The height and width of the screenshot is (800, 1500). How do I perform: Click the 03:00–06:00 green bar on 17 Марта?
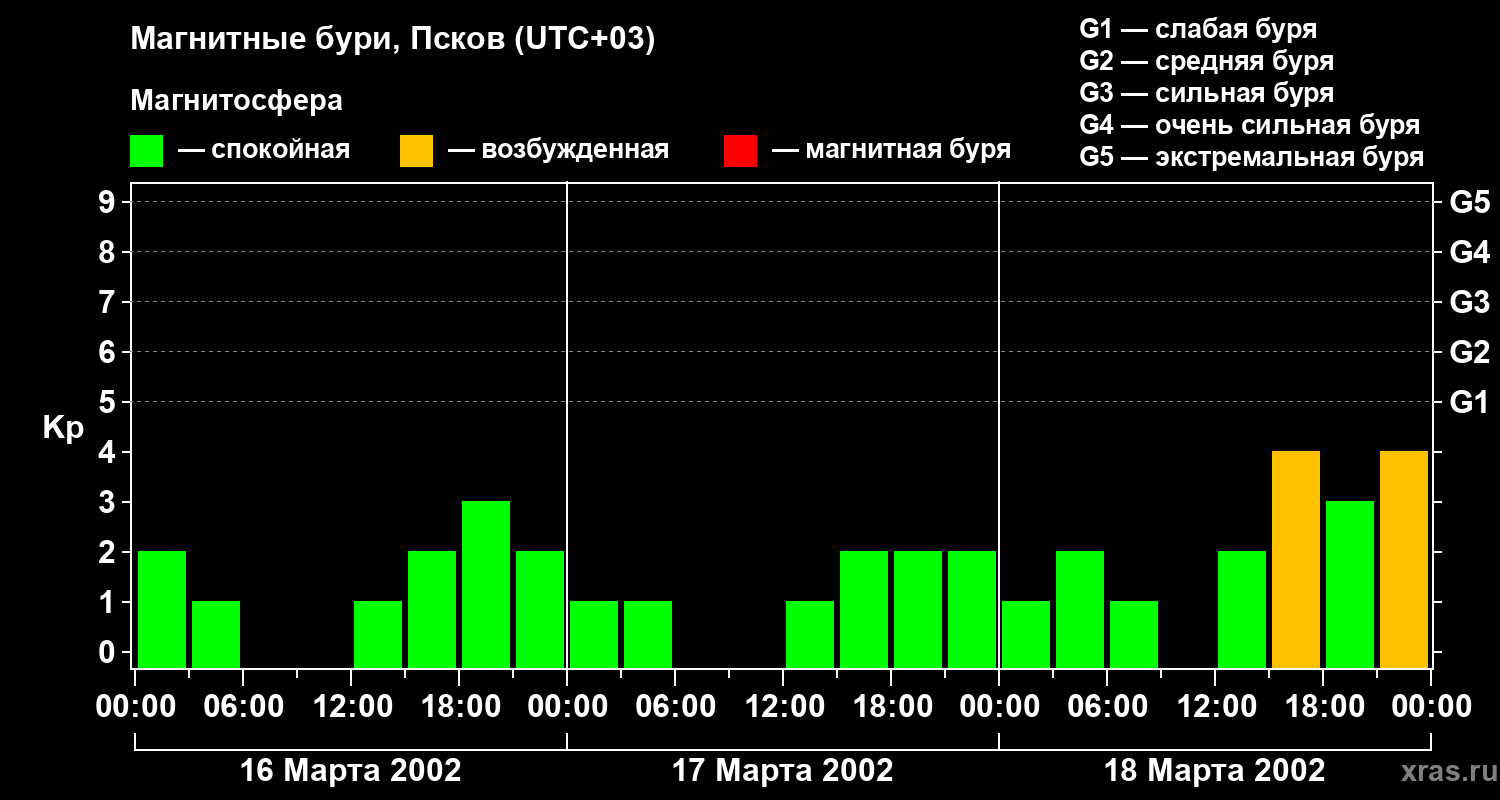[648, 634]
